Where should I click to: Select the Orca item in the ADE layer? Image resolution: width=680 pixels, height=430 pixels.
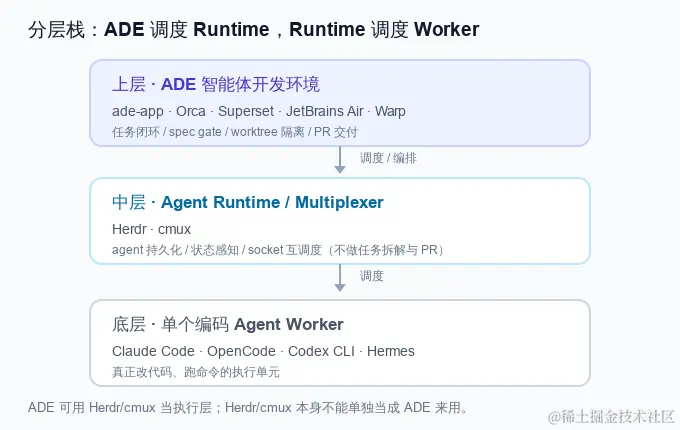(190, 111)
